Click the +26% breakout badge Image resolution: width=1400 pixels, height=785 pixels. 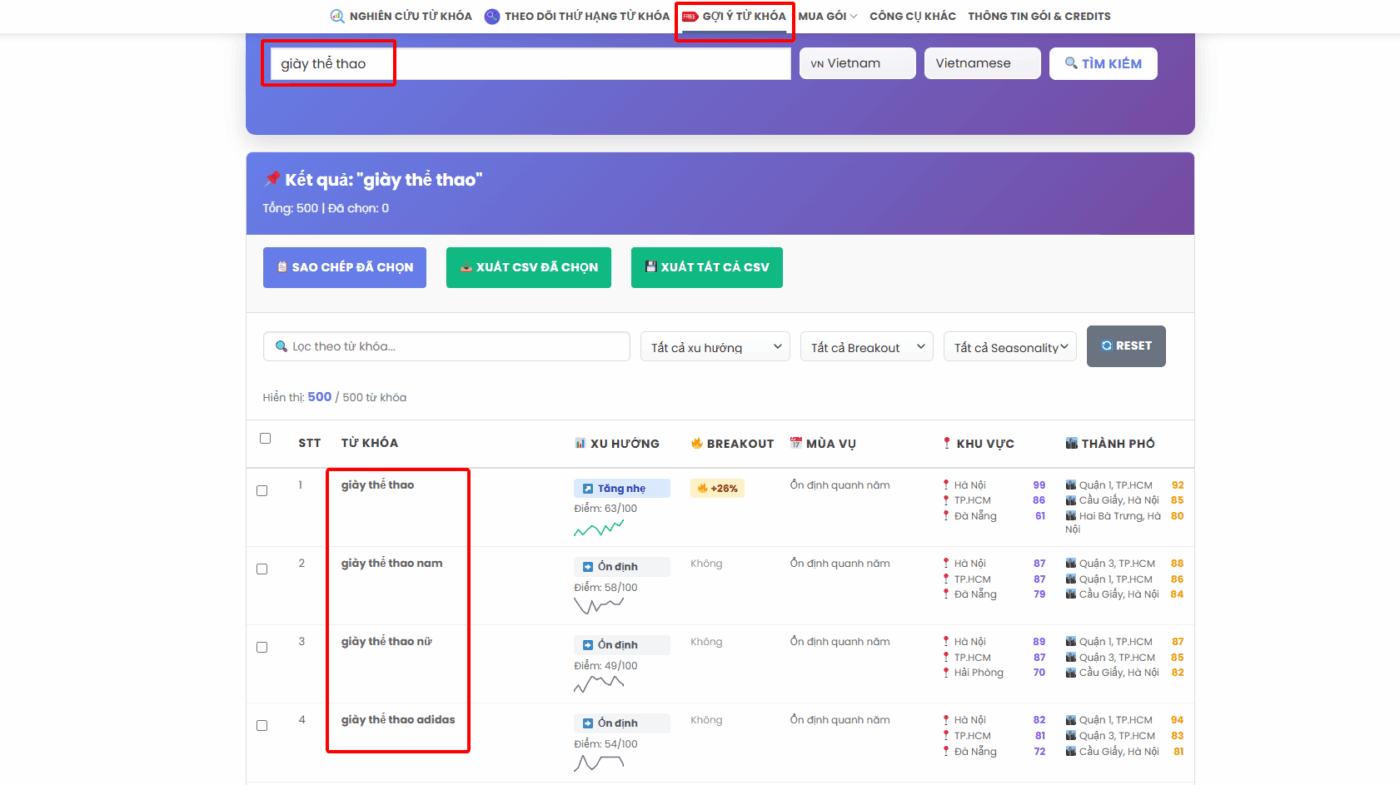717,488
